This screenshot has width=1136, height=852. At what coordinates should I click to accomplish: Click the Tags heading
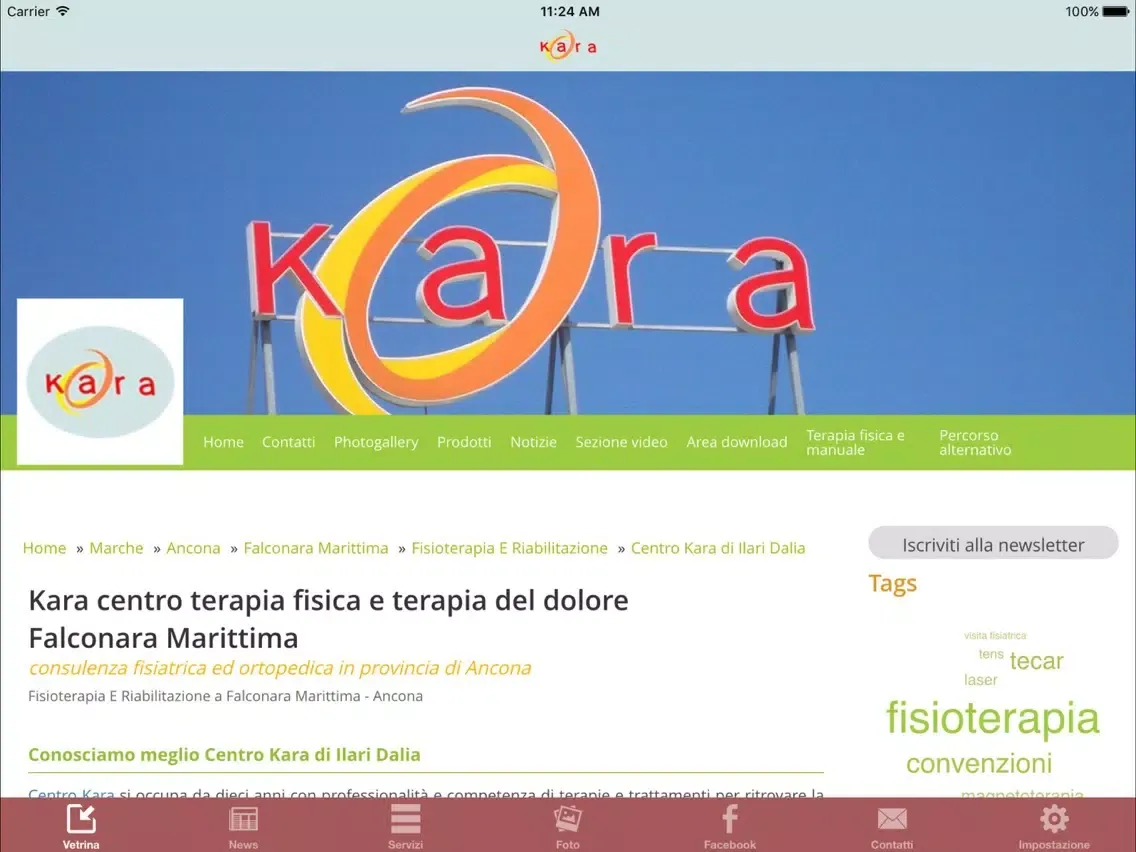click(893, 583)
